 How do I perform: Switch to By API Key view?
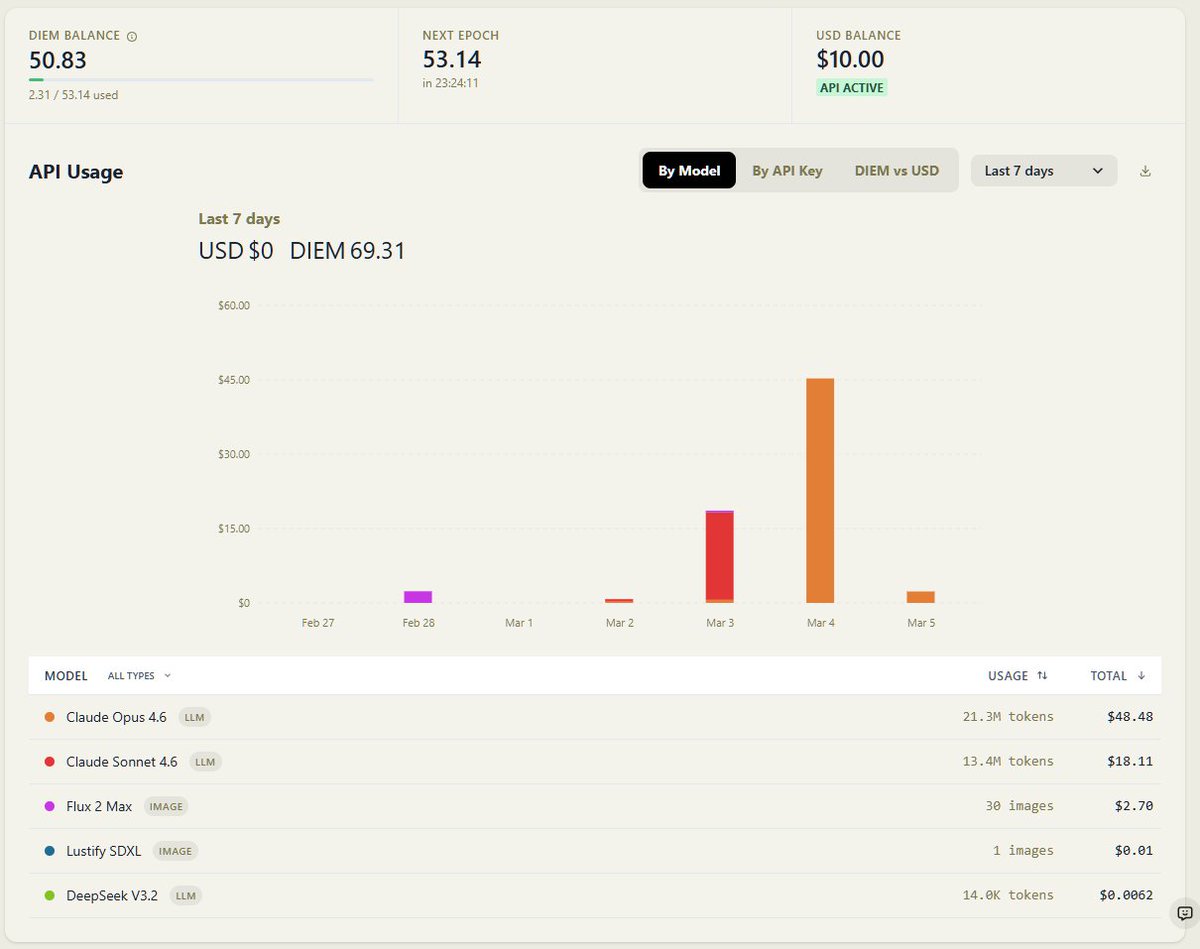click(787, 170)
